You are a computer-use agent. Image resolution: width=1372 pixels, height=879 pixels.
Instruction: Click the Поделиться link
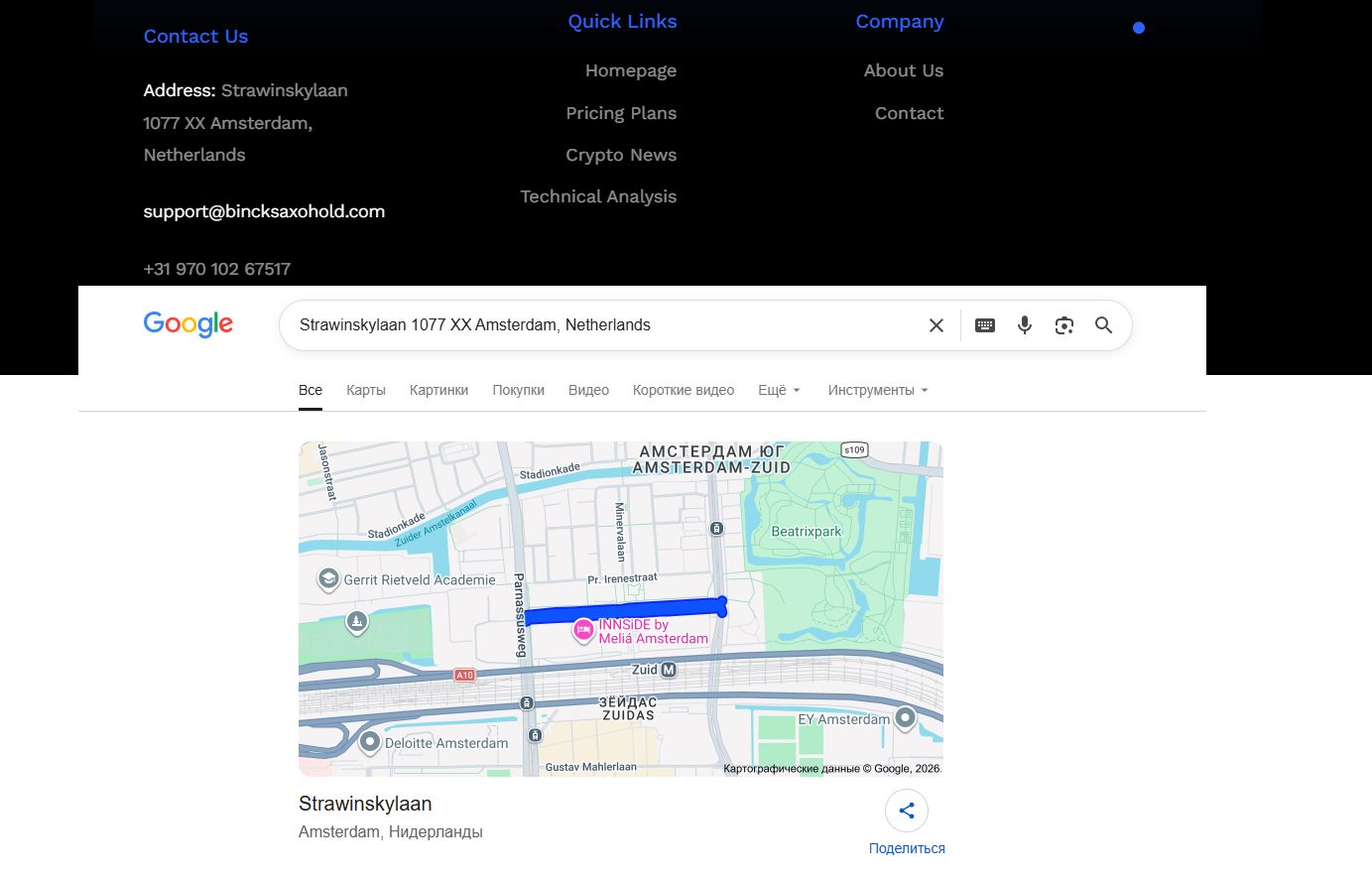[907, 848]
